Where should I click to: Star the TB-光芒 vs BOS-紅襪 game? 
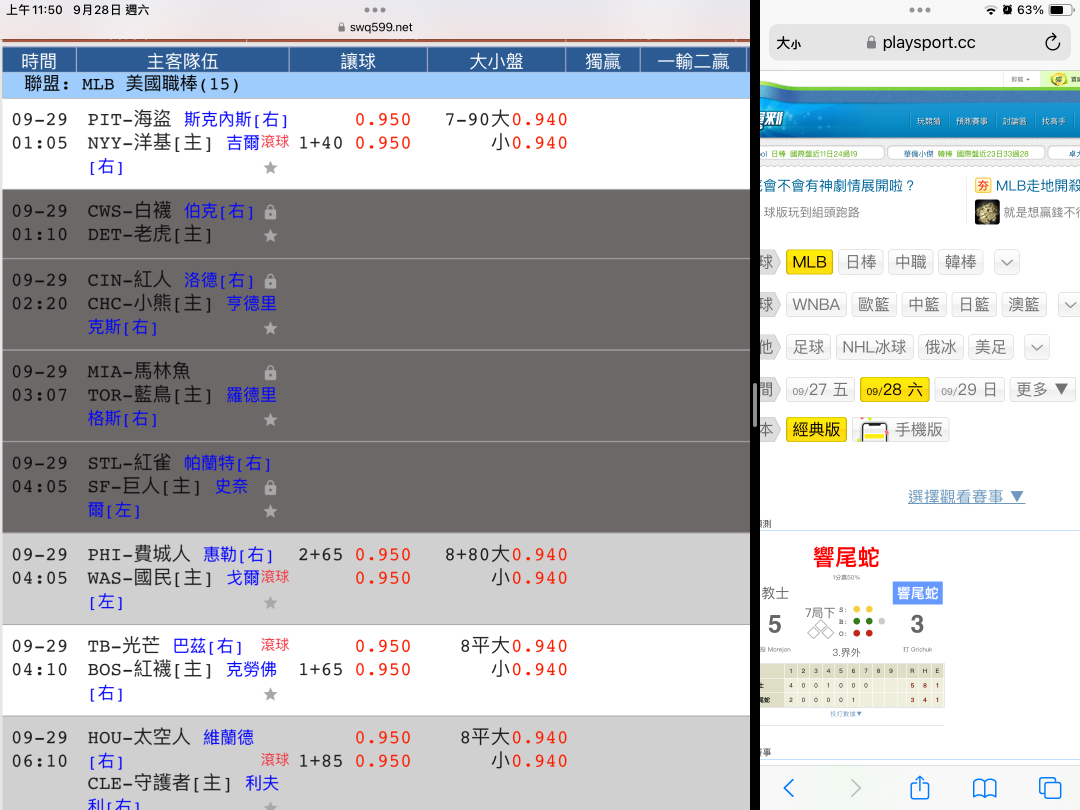271,694
